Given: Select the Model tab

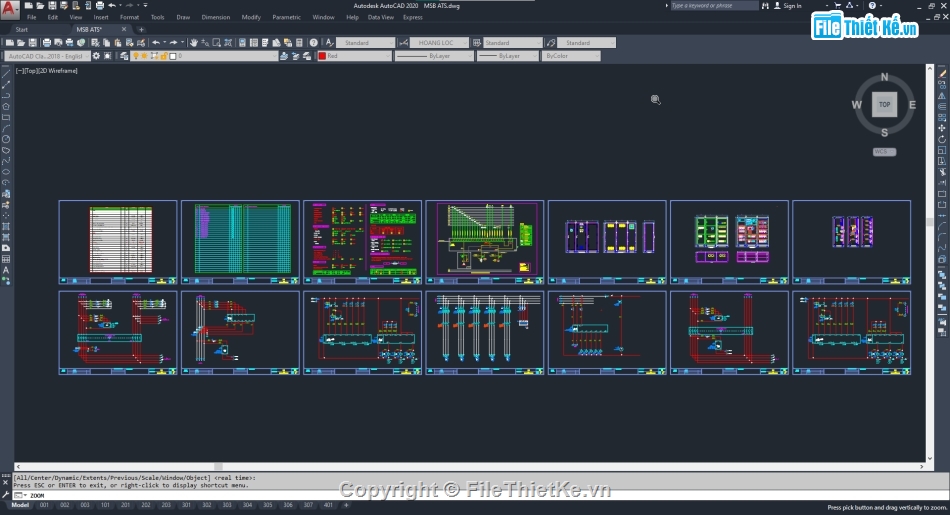Looking at the screenshot, I should coord(20,505).
